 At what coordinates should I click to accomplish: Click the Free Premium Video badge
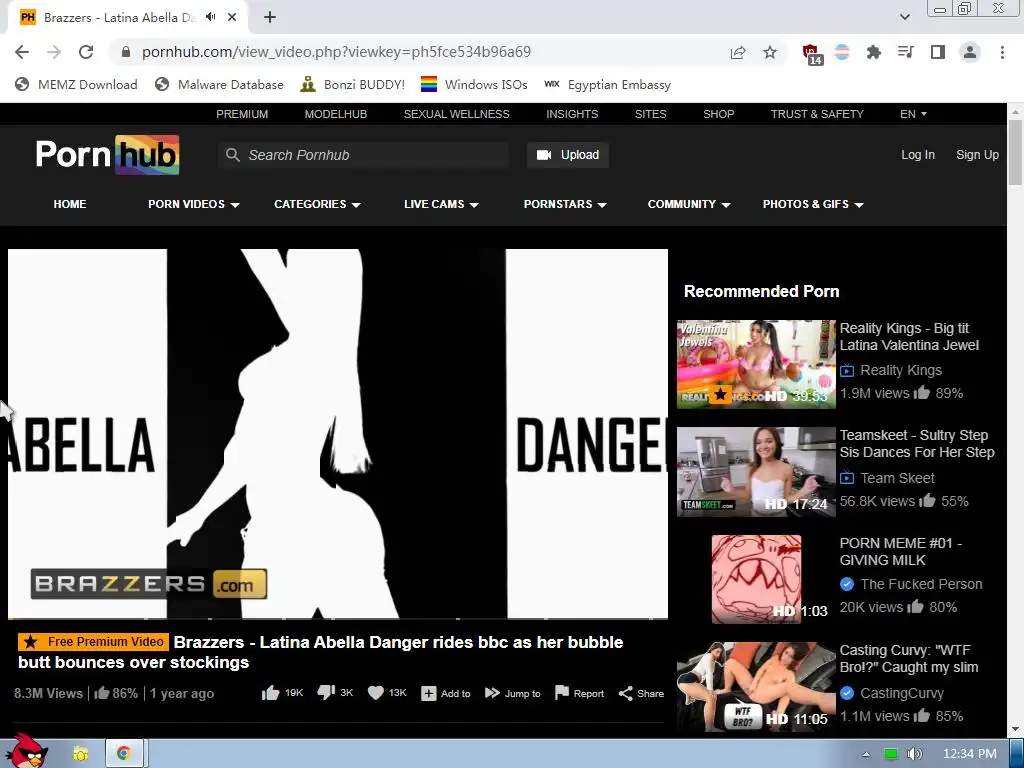coord(93,641)
